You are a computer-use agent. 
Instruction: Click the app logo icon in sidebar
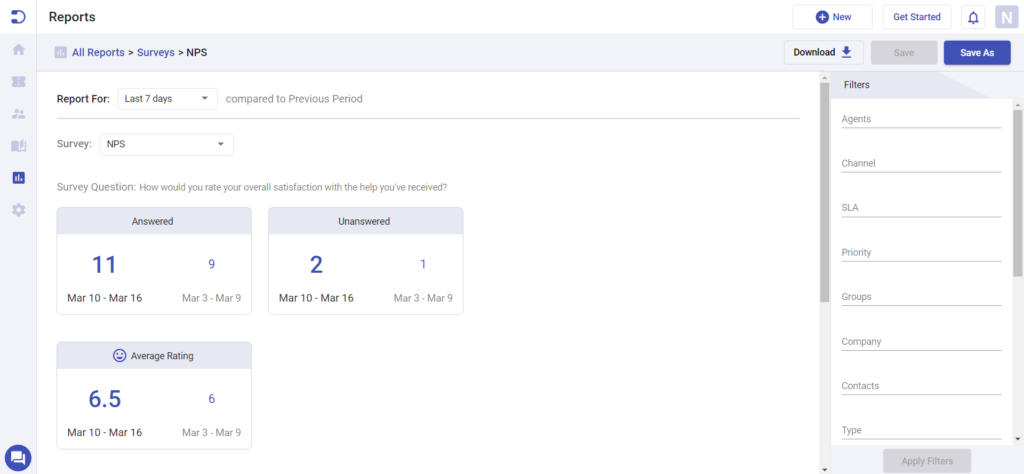(x=18, y=16)
